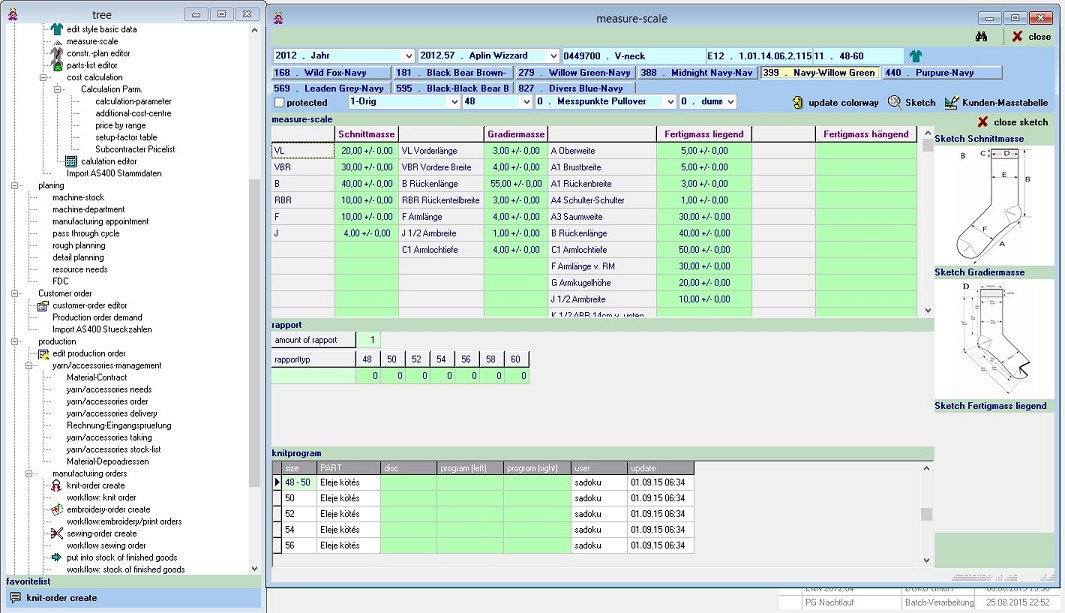The width and height of the screenshot is (1065, 613).
Task: Open the 2012 Jahr dropdown
Action: pyautogui.click(x=408, y=56)
